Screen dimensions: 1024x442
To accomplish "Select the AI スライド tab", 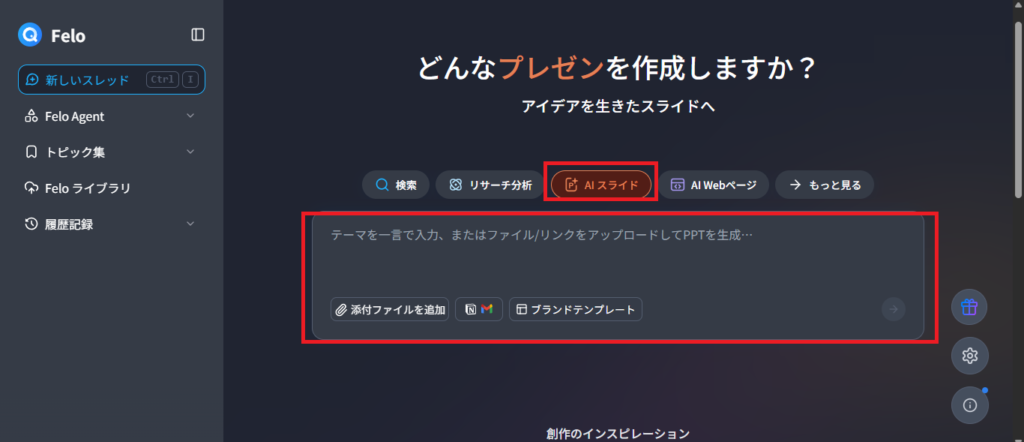I will tap(601, 185).
